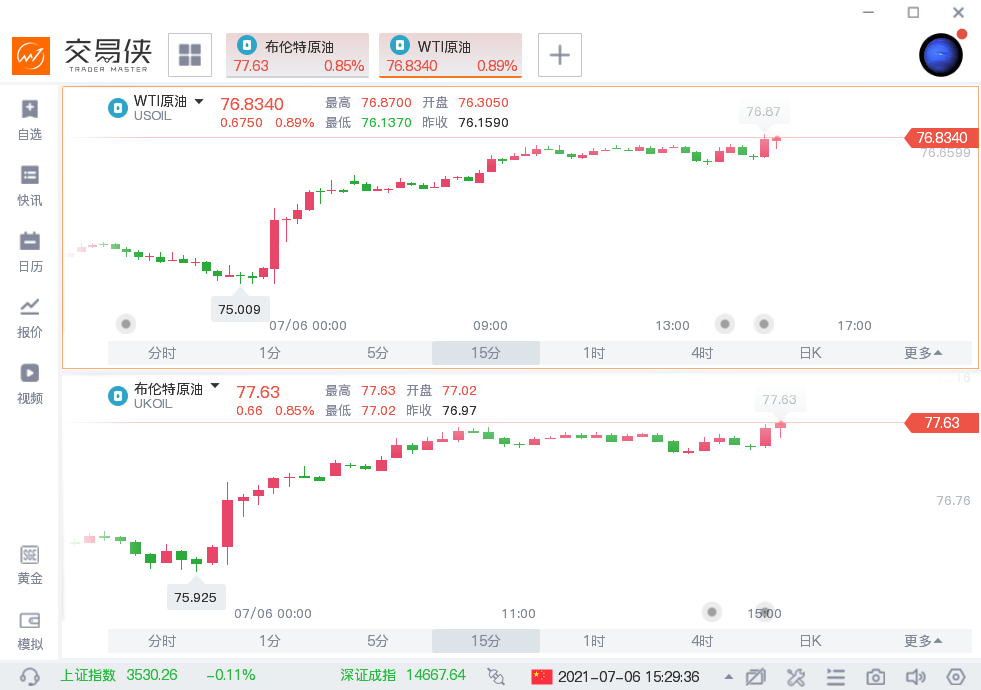Select 1时 timeframe in the WTI chart
The image size is (981, 690).
[594, 353]
